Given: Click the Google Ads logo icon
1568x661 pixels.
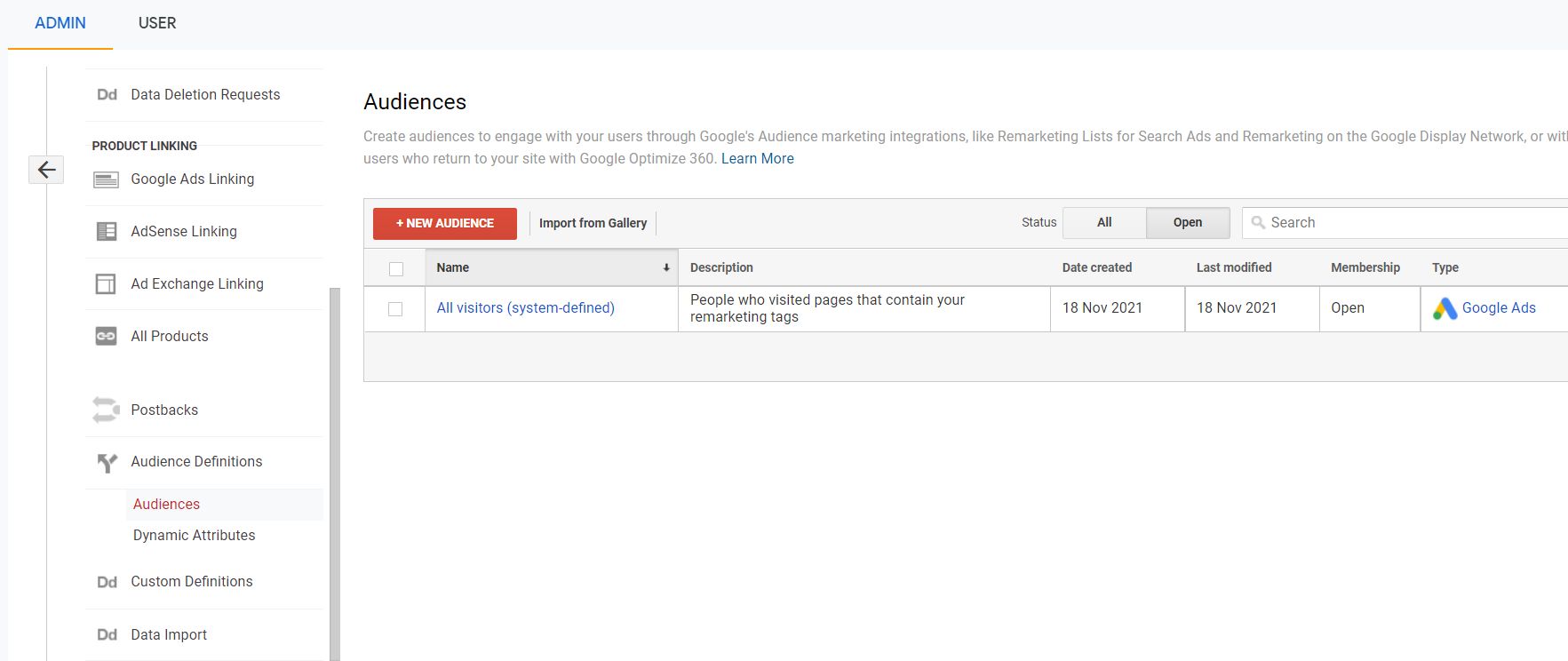Looking at the screenshot, I should point(1445,308).
